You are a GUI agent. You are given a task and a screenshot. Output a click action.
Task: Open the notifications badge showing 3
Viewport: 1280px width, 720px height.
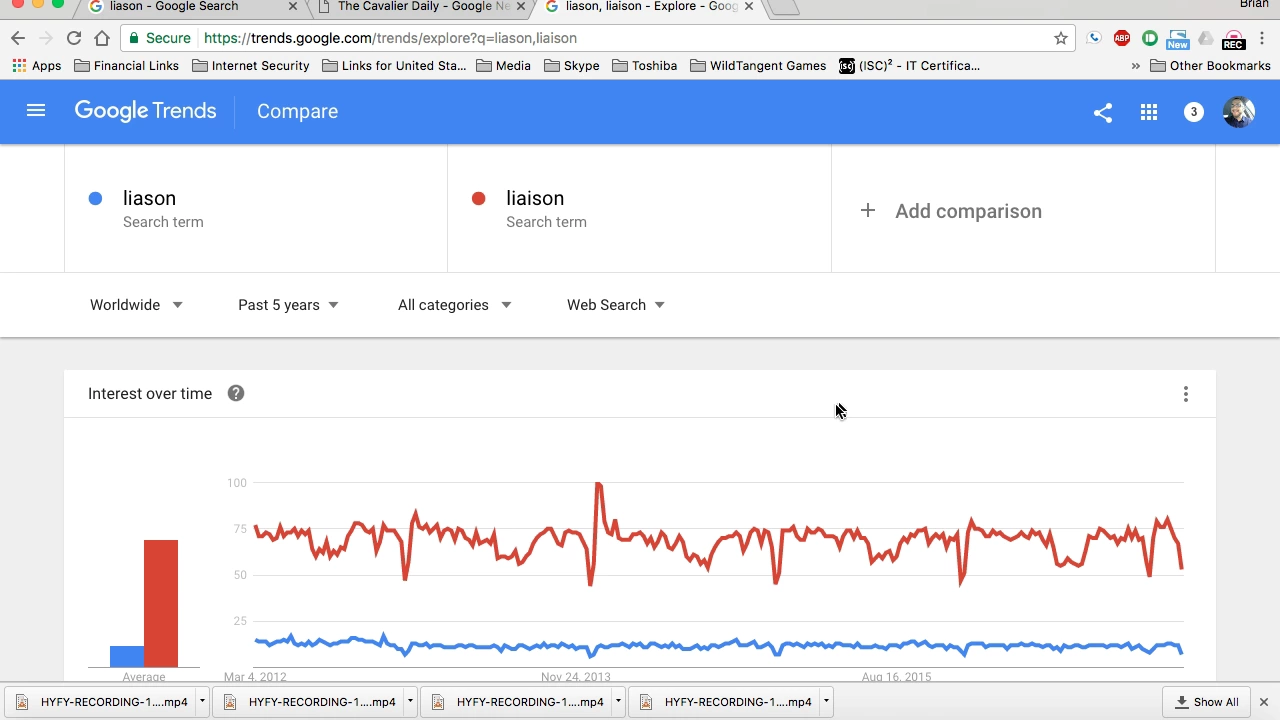1193,112
